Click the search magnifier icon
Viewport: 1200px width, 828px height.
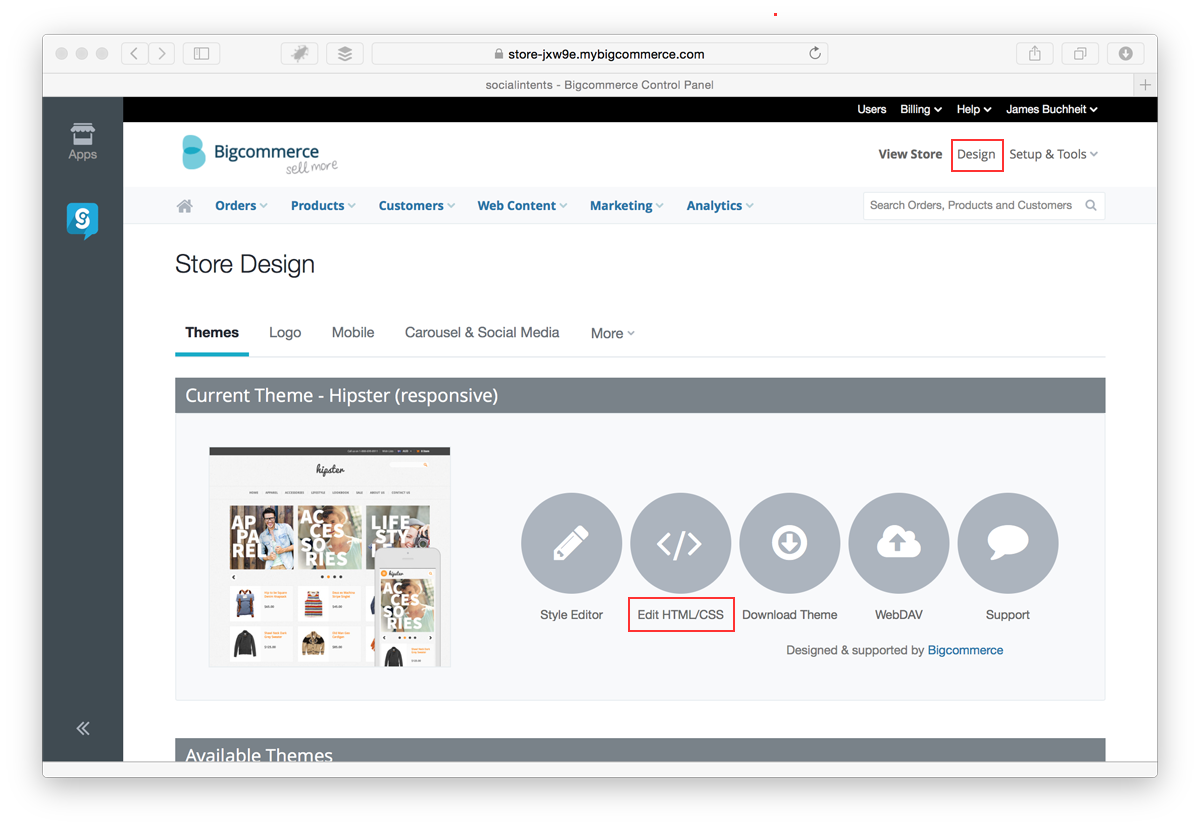pyautogui.click(x=1091, y=205)
